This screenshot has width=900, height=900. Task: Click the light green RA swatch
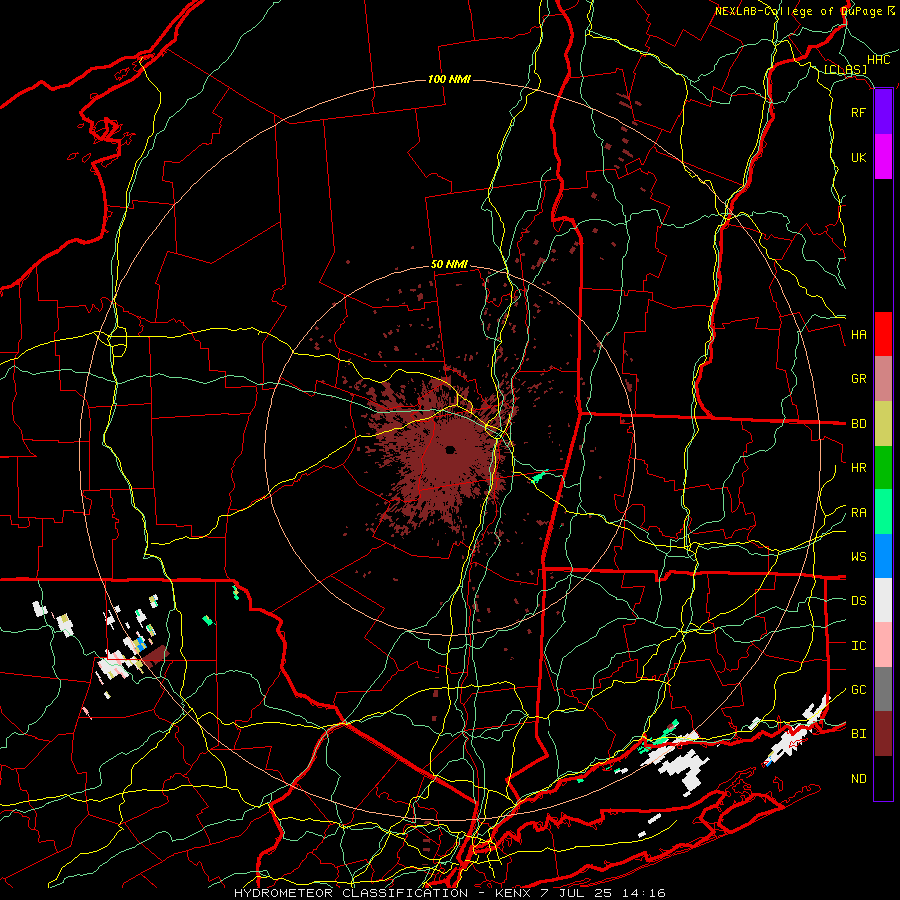click(x=883, y=512)
